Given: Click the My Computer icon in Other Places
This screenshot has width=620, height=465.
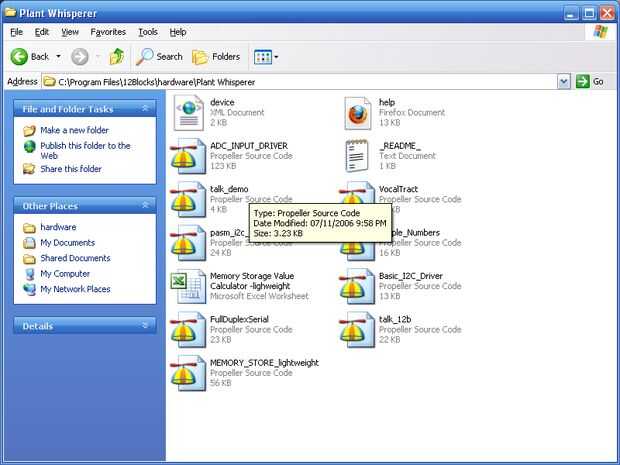Looking at the screenshot, I should pyautogui.click(x=29, y=274).
